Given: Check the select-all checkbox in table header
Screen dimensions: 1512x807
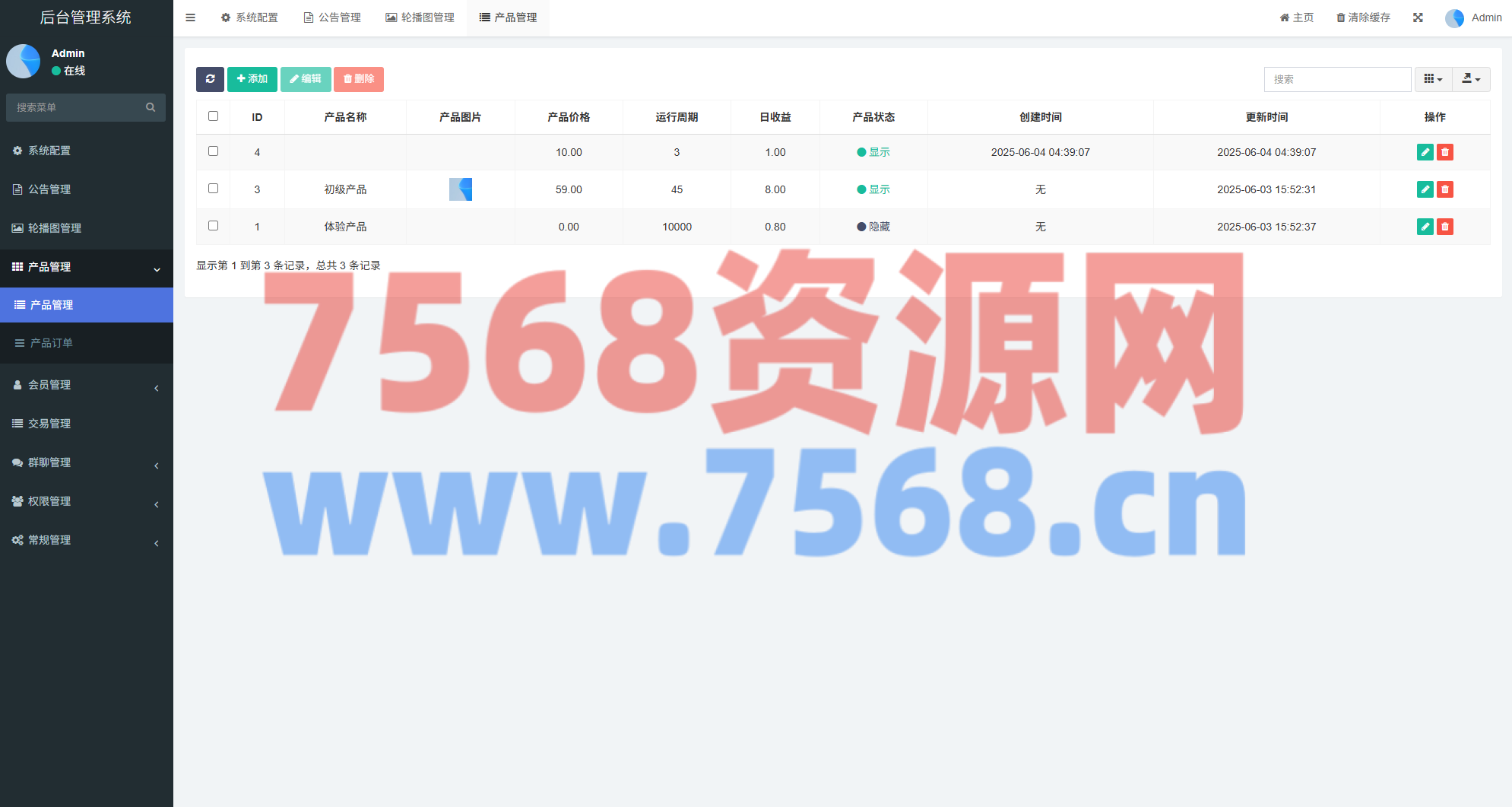Looking at the screenshot, I should [213, 116].
